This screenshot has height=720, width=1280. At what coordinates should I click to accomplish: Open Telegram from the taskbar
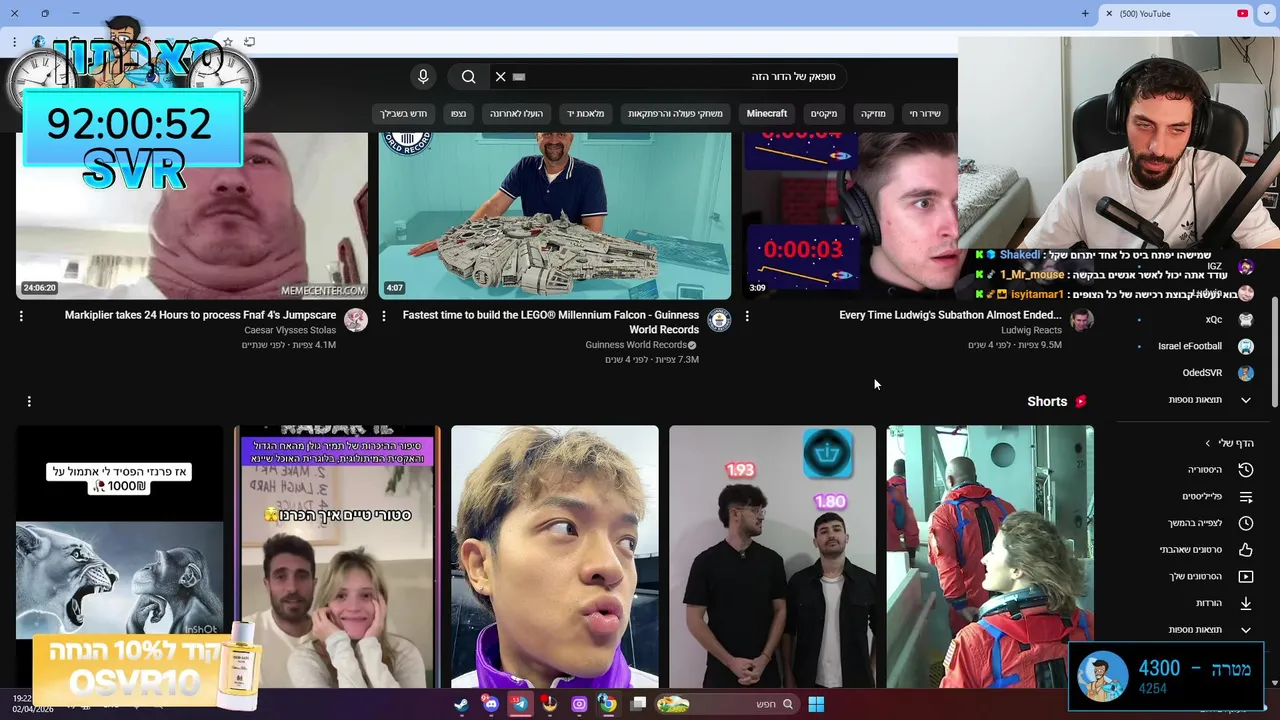click(520, 704)
